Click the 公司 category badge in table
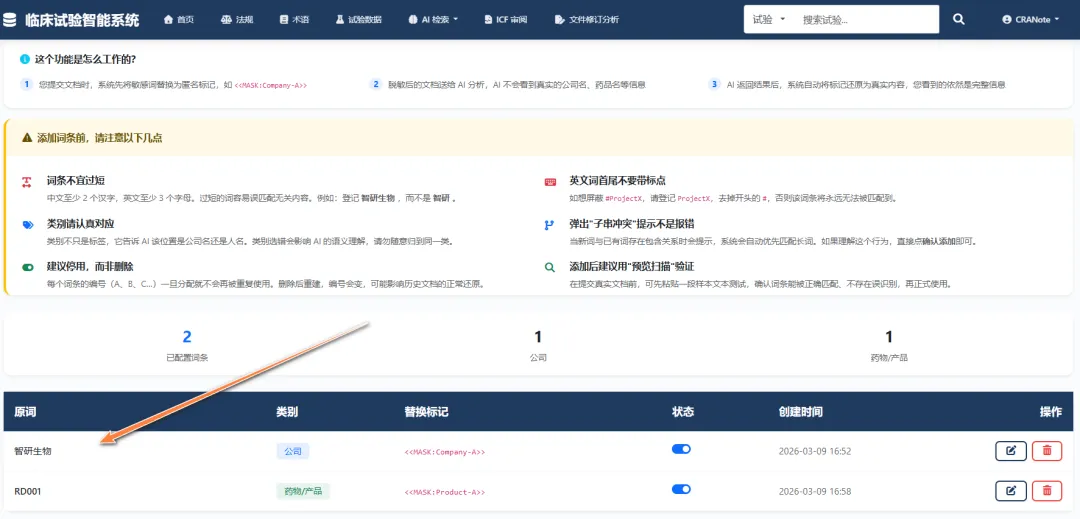 (x=293, y=452)
